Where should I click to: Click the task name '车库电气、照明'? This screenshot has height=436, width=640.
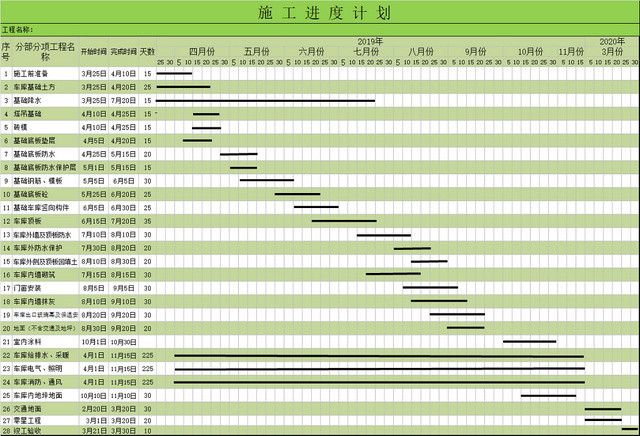(x=38, y=369)
